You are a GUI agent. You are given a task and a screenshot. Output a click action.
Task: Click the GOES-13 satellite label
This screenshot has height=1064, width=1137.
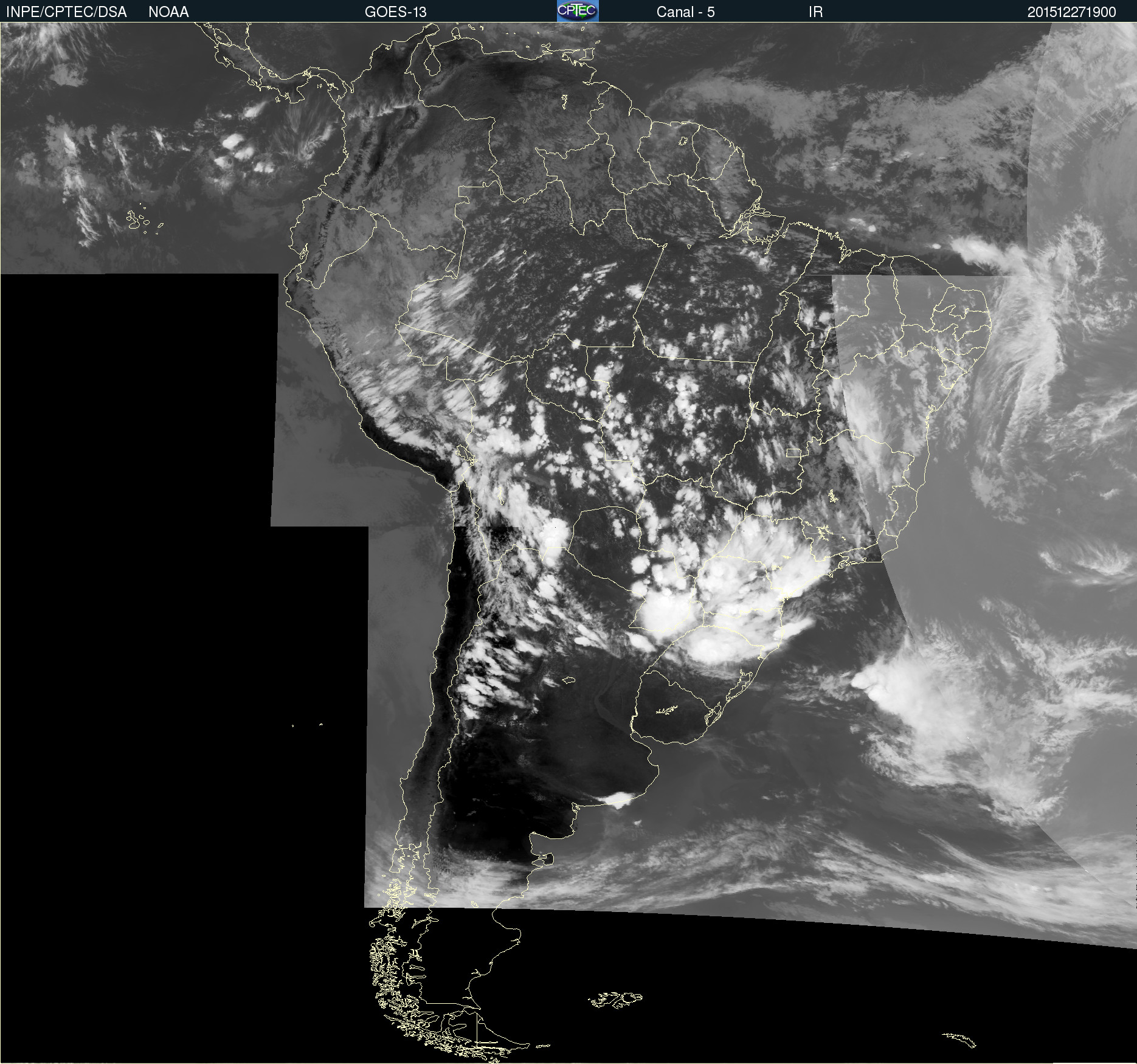[396, 12]
